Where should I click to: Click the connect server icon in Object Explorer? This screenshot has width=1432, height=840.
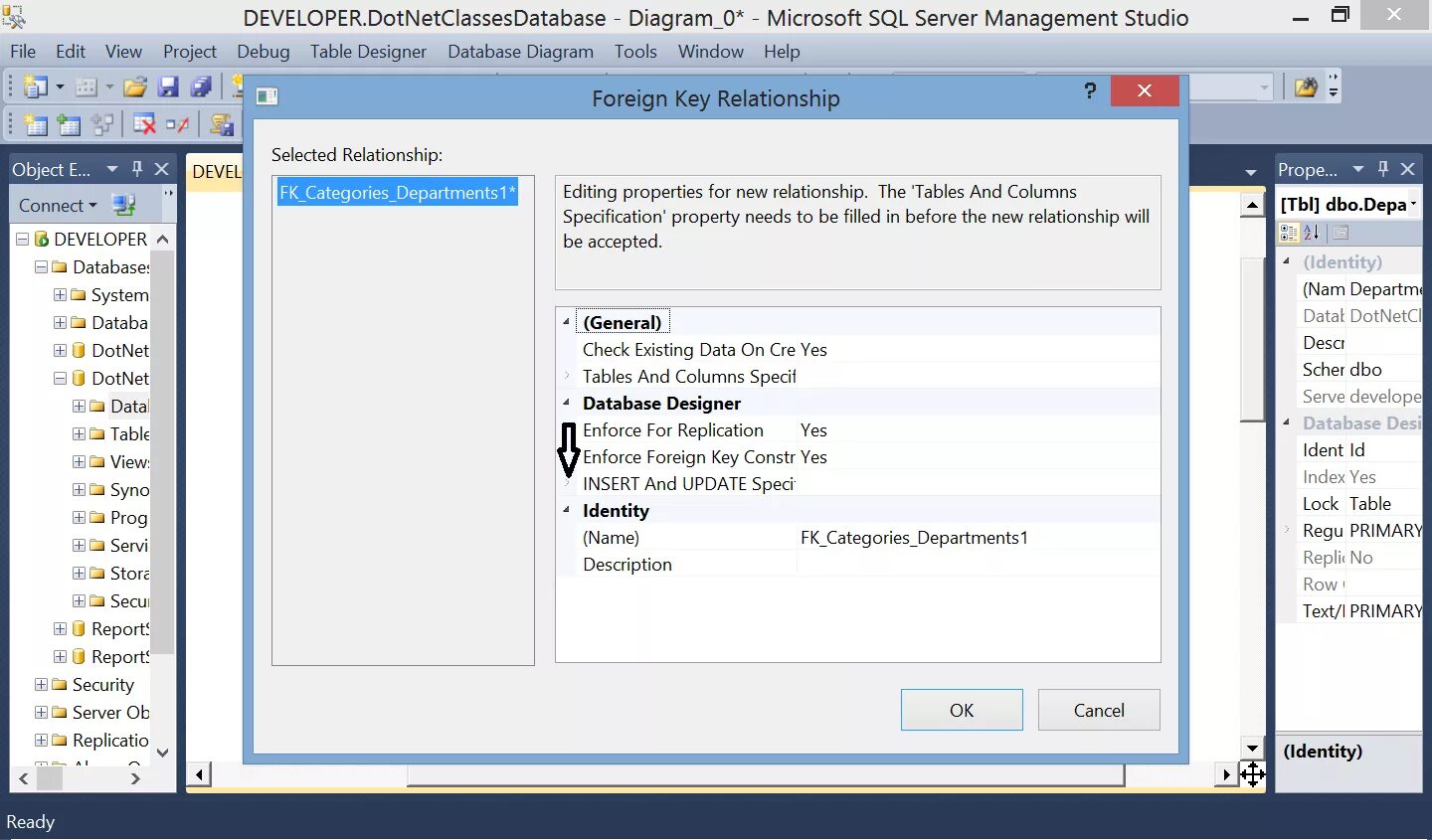point(123,205)
